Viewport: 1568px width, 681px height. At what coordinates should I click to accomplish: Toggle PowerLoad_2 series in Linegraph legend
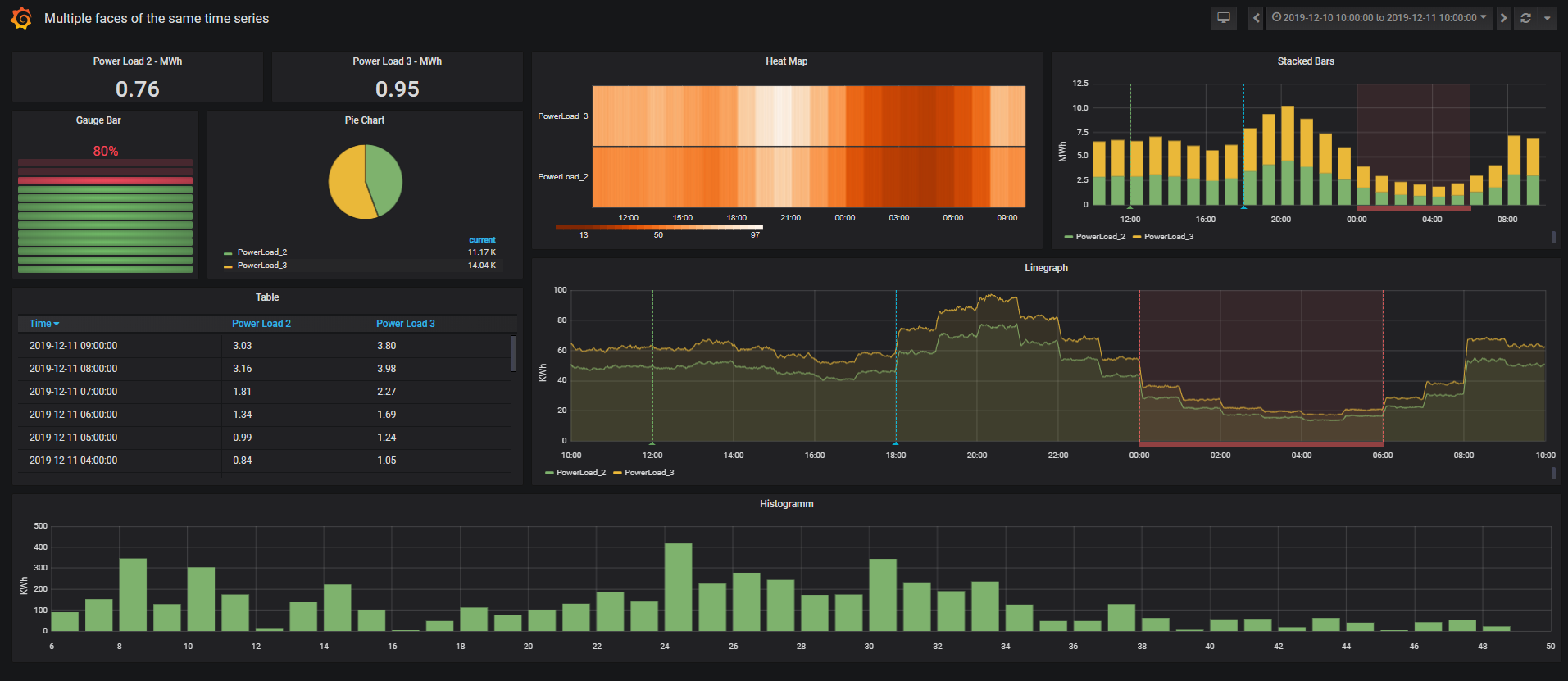pyautogui.click(x=580, y=473)
